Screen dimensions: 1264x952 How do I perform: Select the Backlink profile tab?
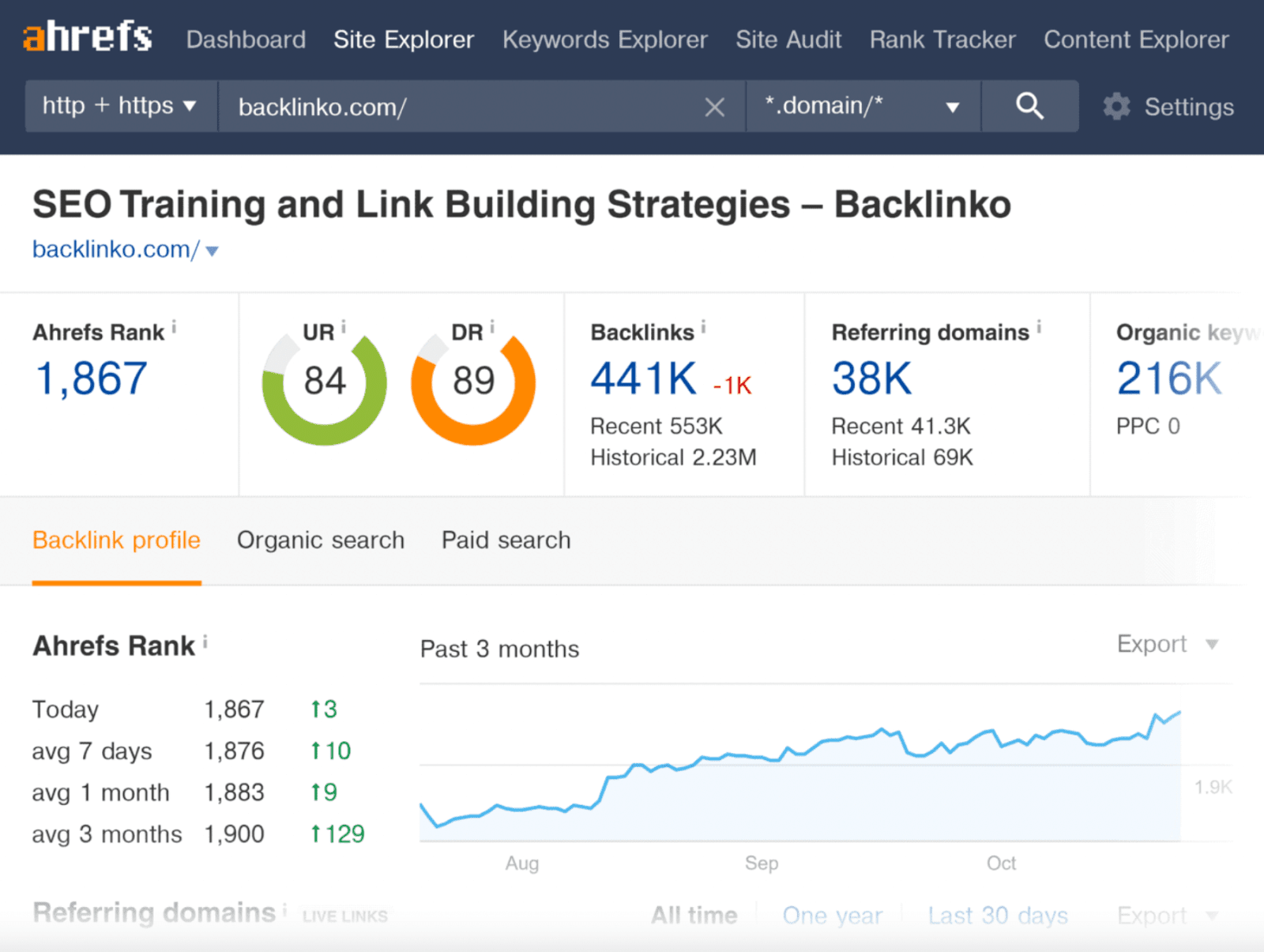[116, 540]
